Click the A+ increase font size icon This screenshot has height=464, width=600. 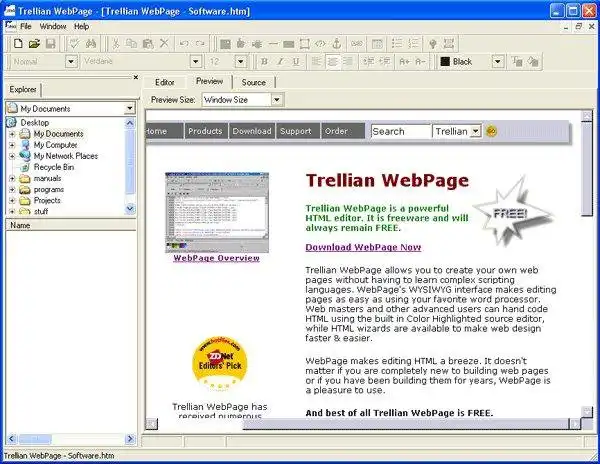coord(404,62)
